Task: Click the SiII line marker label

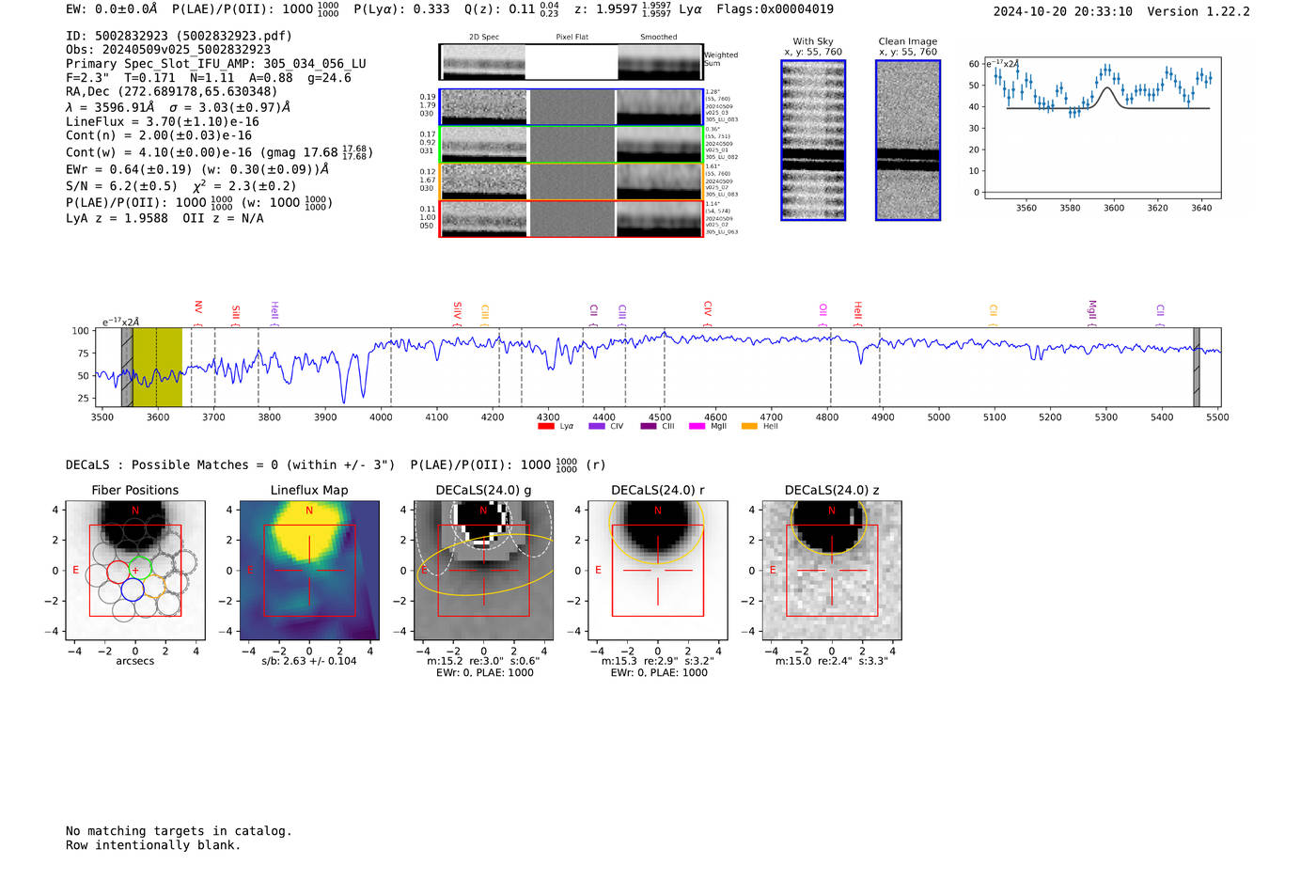Action: pyautogui.click(x=236, y=311)
